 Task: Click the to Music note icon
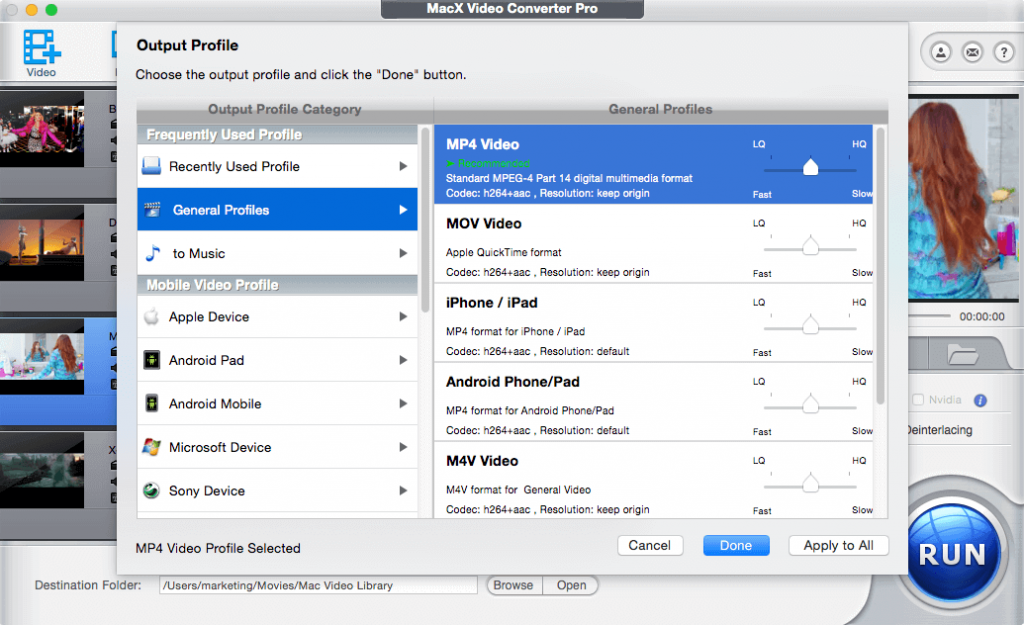(153, 253)
